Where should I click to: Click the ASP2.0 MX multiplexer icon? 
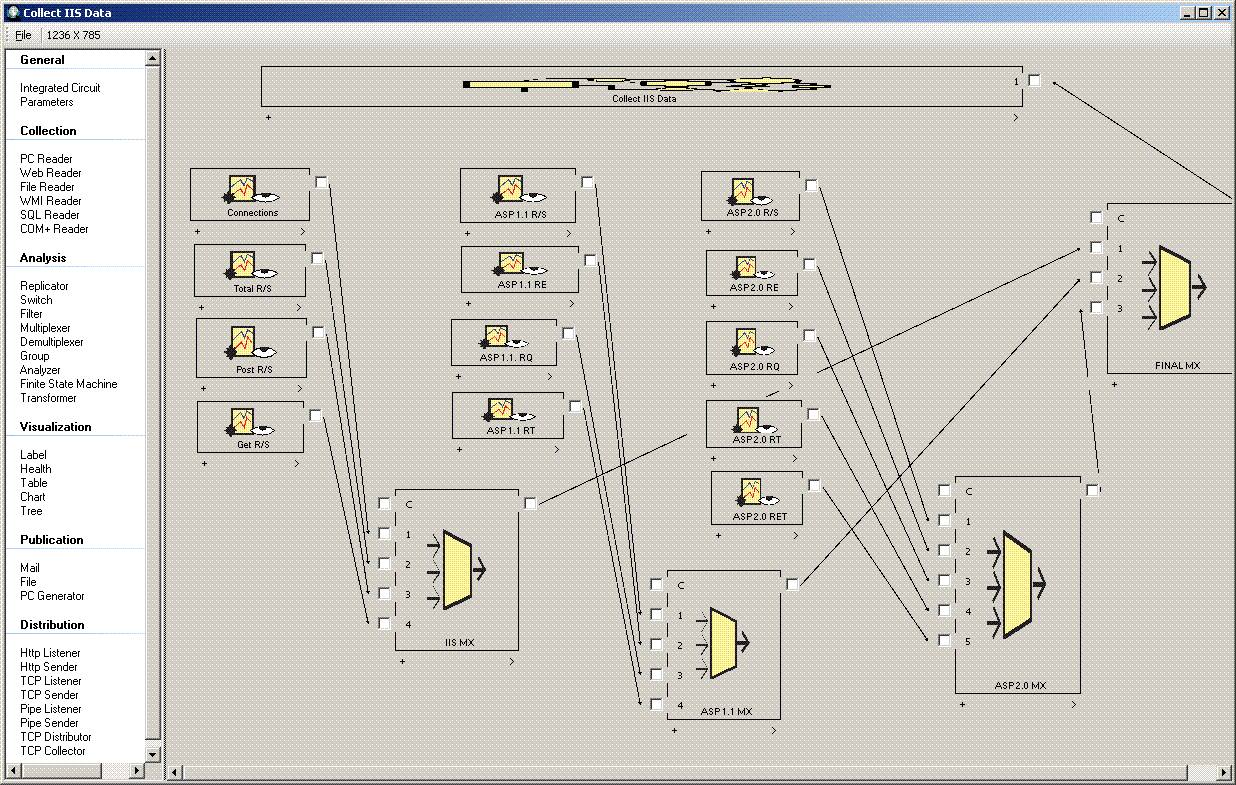coord(1017,583)
